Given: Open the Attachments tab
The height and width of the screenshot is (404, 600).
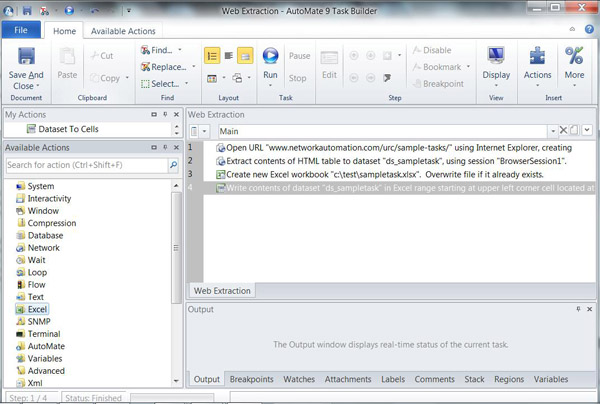Looking at the screenshot, I should 348,379.
